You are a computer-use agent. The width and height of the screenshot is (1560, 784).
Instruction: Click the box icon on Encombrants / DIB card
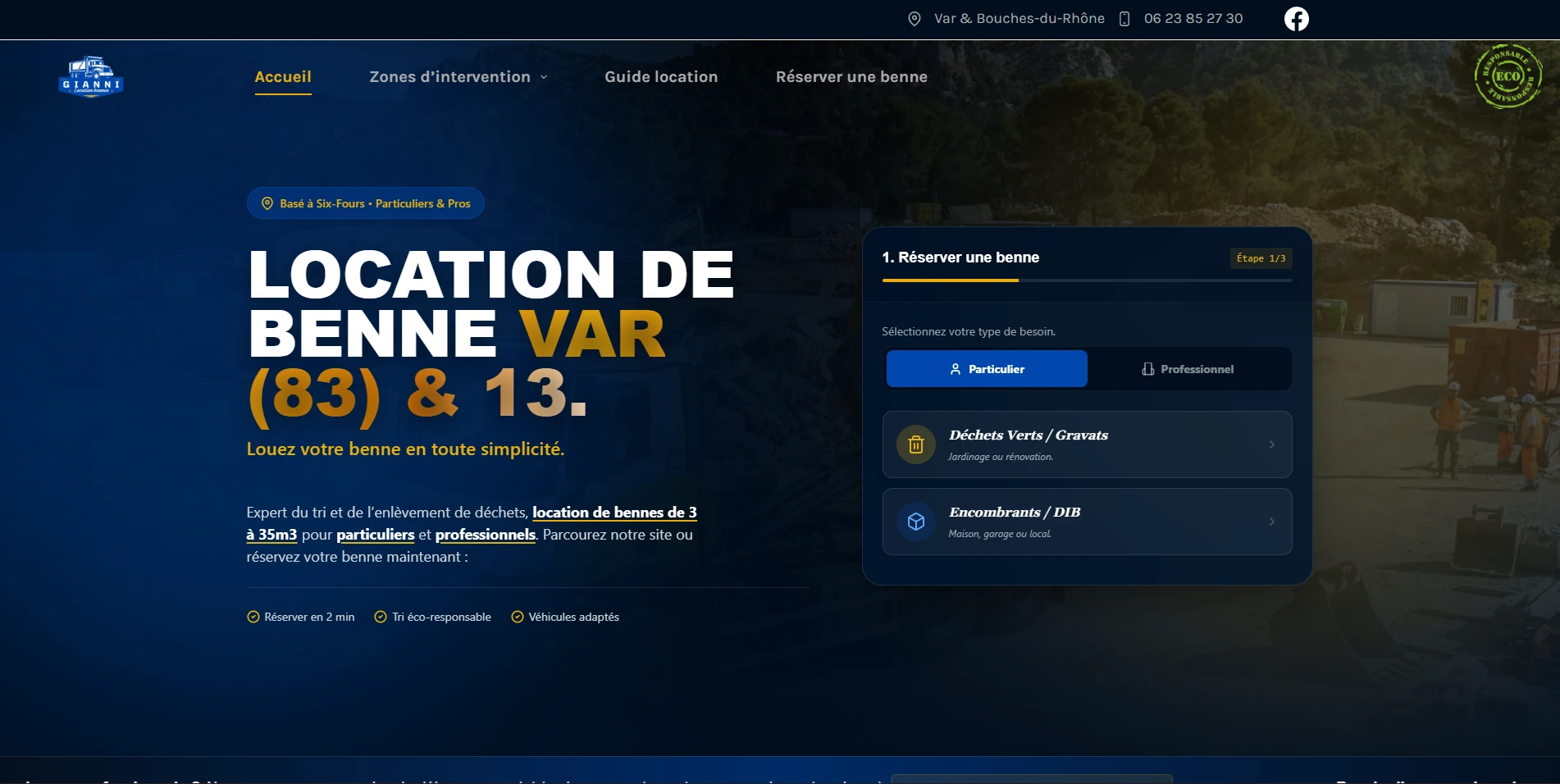point(916,522)
